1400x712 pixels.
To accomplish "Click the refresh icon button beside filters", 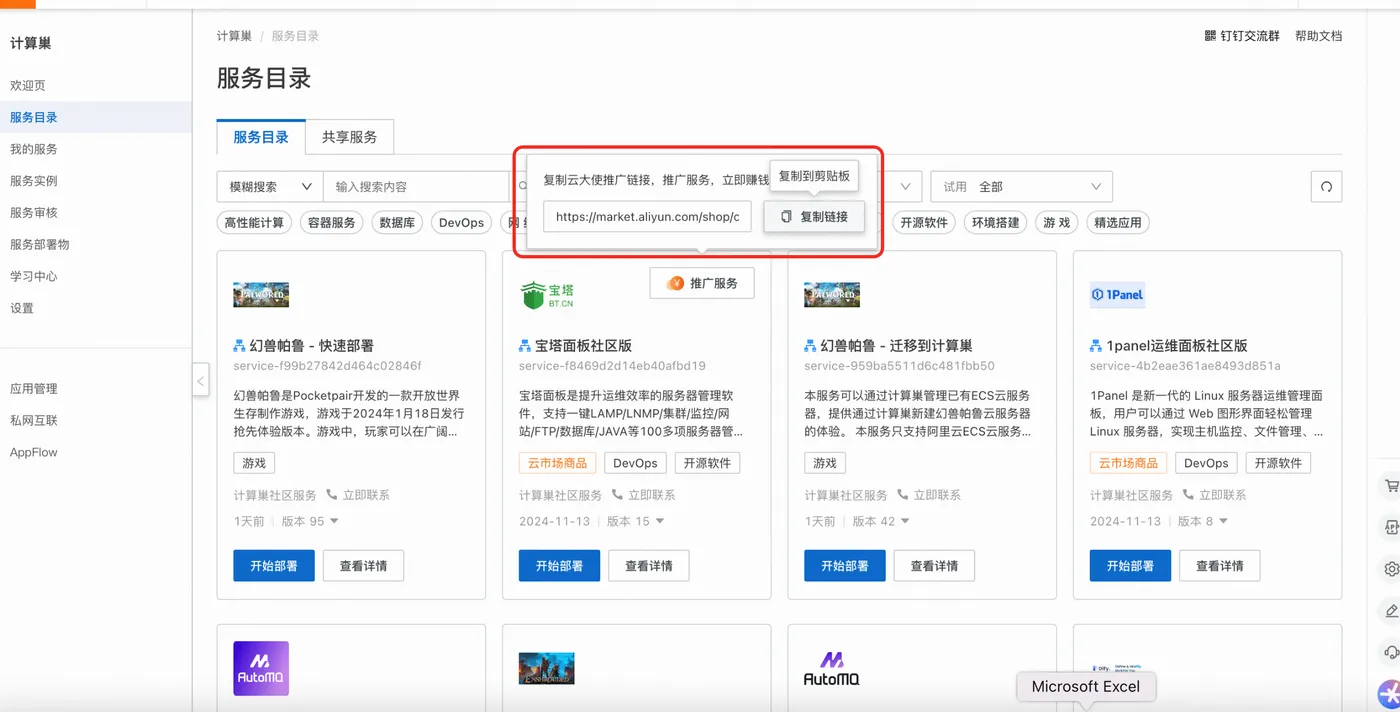I will click(x=1326, y=186).
